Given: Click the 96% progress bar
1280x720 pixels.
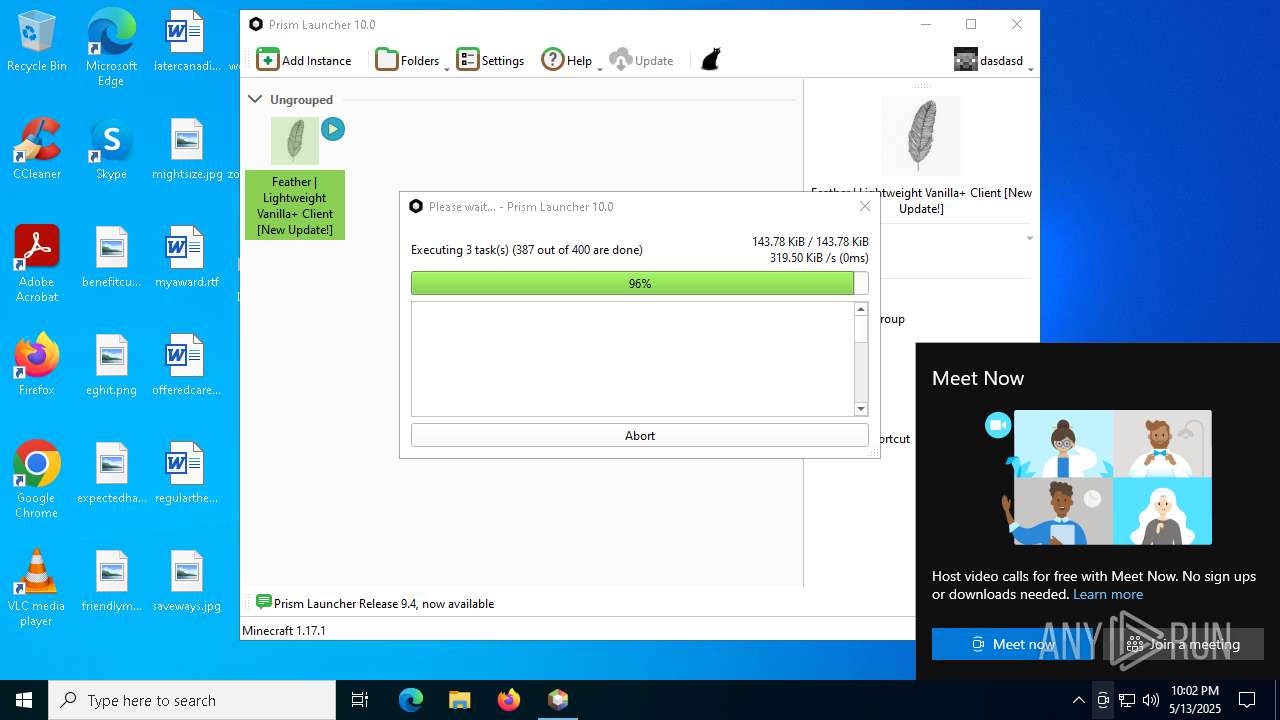Looking at the screenshot, I should (x=639, y=283).
